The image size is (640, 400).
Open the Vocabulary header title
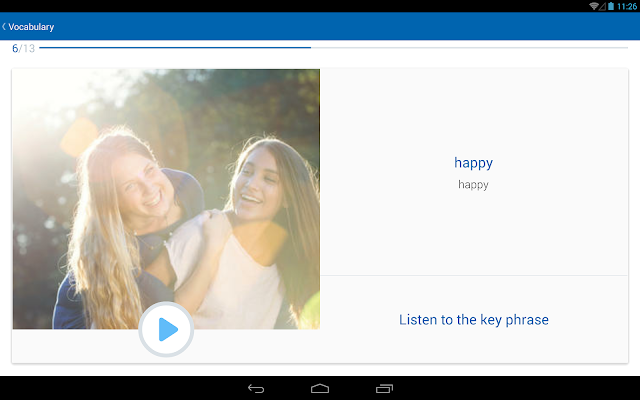point(31,27)
